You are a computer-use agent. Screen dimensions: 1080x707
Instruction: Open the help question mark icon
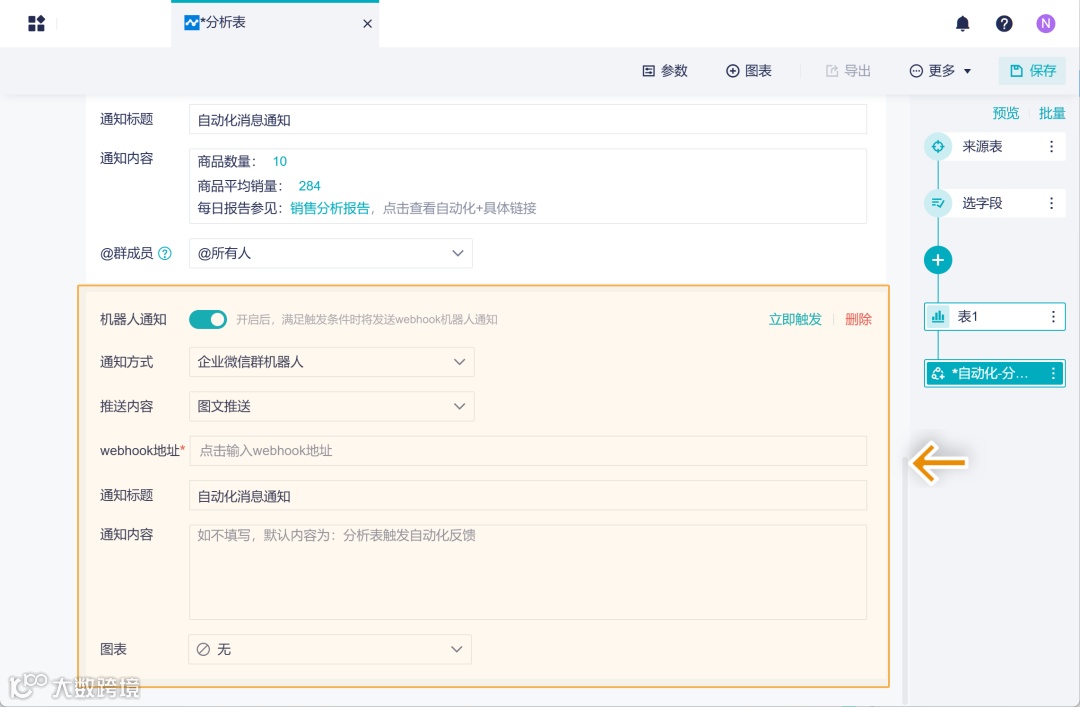point(1004,23)
